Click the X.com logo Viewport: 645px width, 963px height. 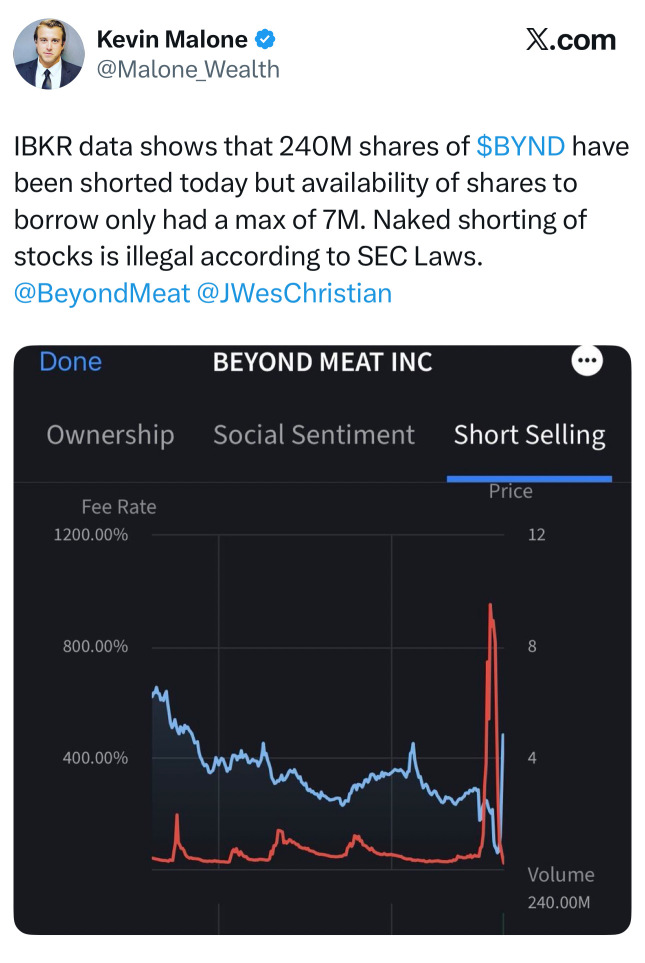pyautogui.click(x=571, y=41)
